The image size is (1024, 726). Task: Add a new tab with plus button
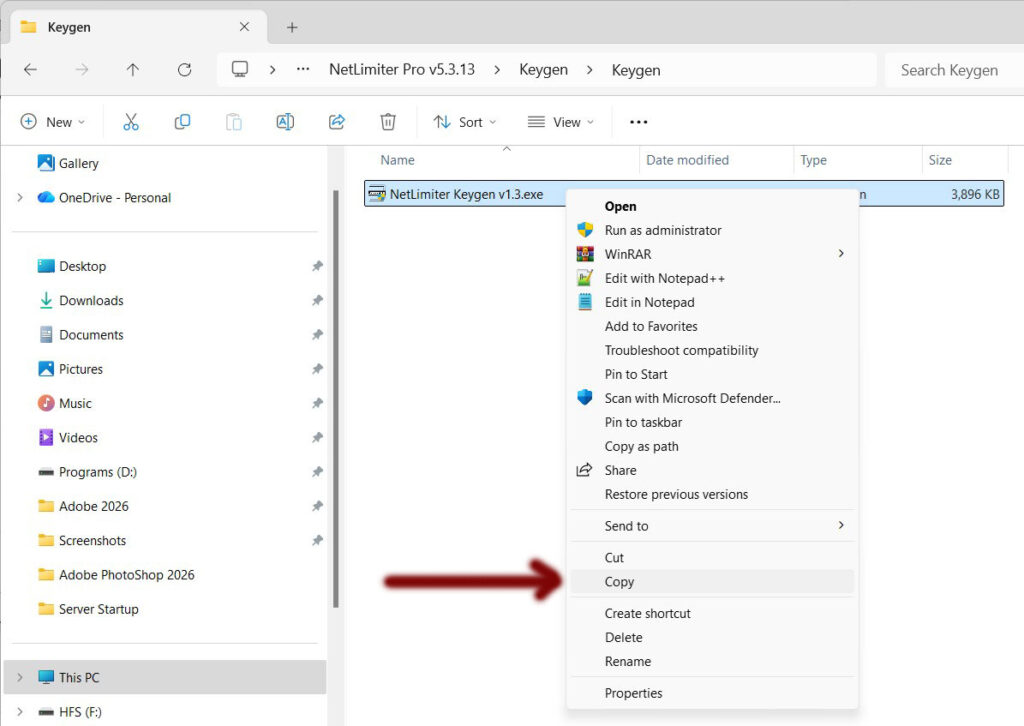click(x=292, y=27)
